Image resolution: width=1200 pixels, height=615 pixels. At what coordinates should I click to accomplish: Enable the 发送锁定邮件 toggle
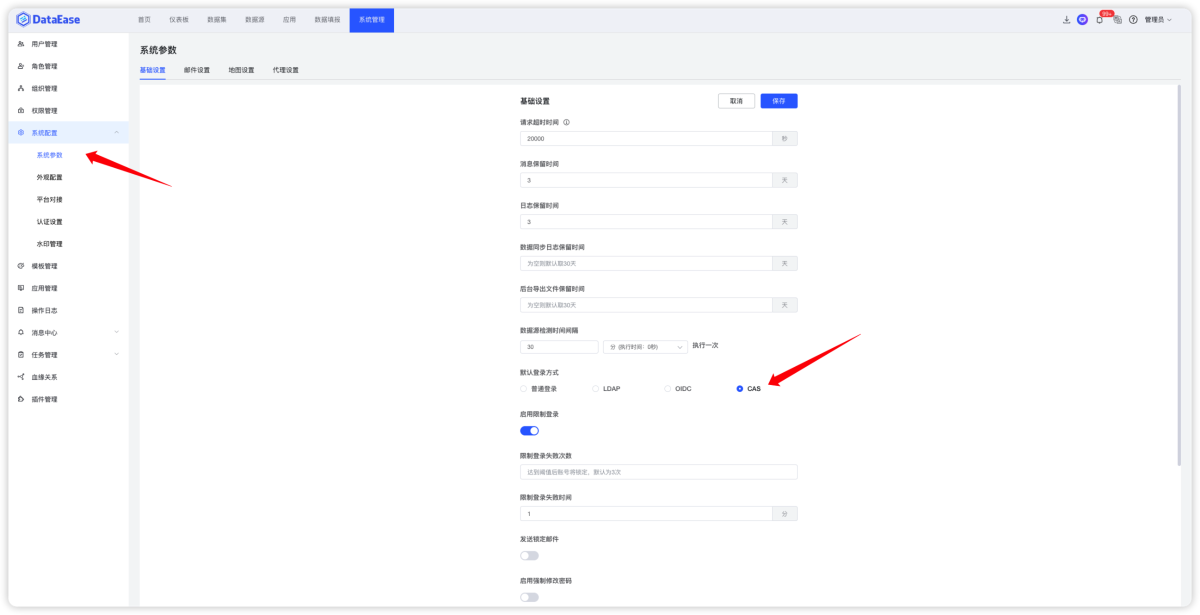[x=528, y=555]
